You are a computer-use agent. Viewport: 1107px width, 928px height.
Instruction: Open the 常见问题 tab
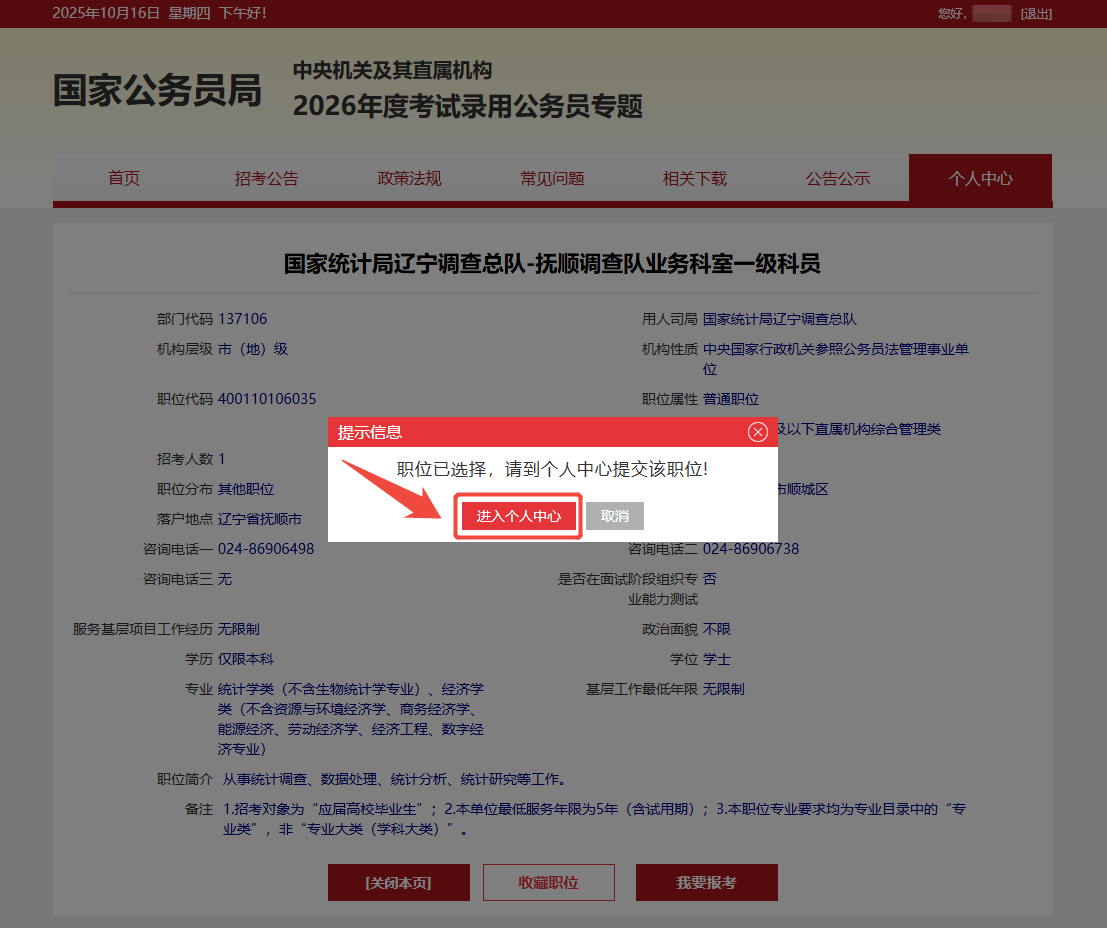552,179
